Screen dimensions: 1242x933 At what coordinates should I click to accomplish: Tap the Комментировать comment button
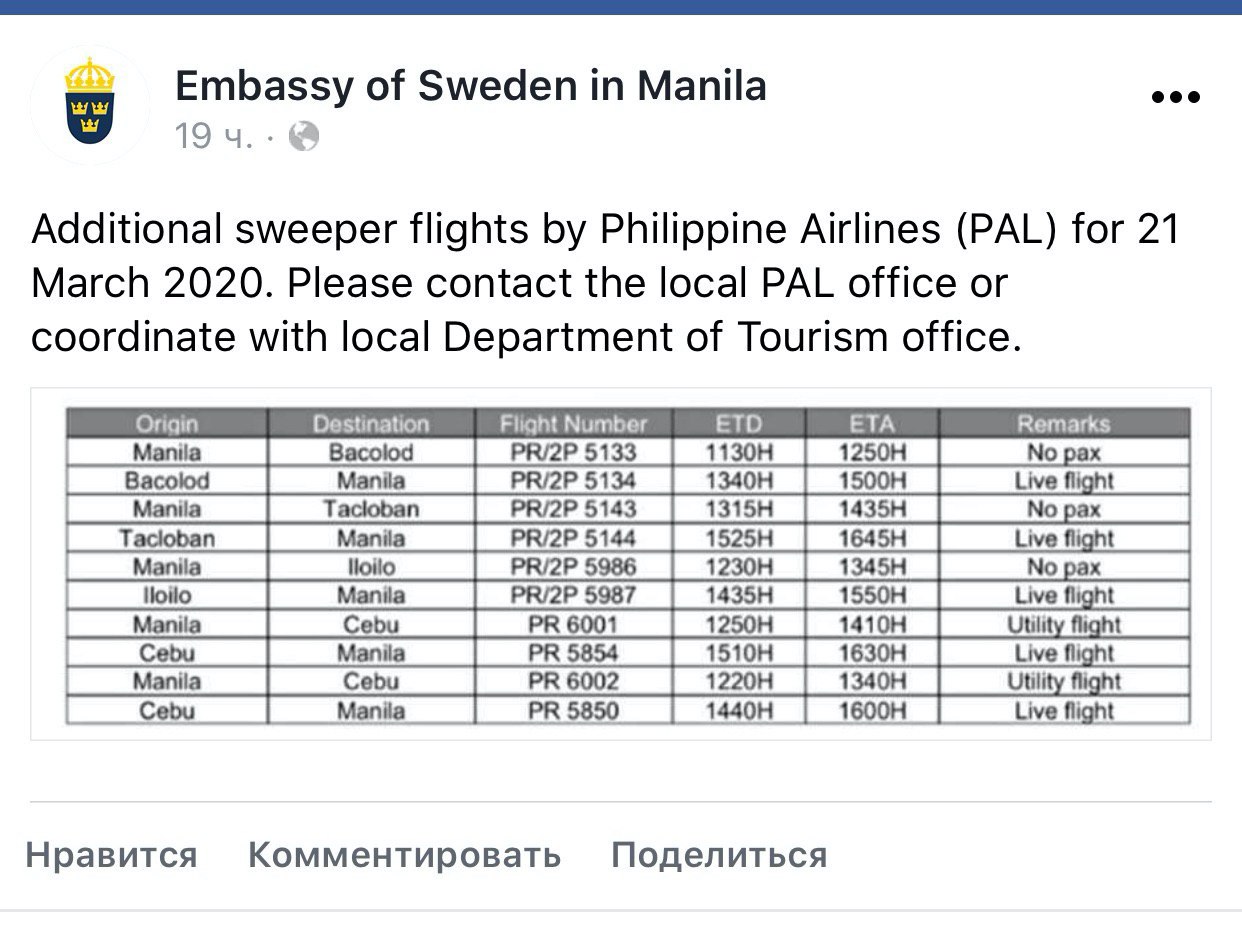click(x=404, y=855)
